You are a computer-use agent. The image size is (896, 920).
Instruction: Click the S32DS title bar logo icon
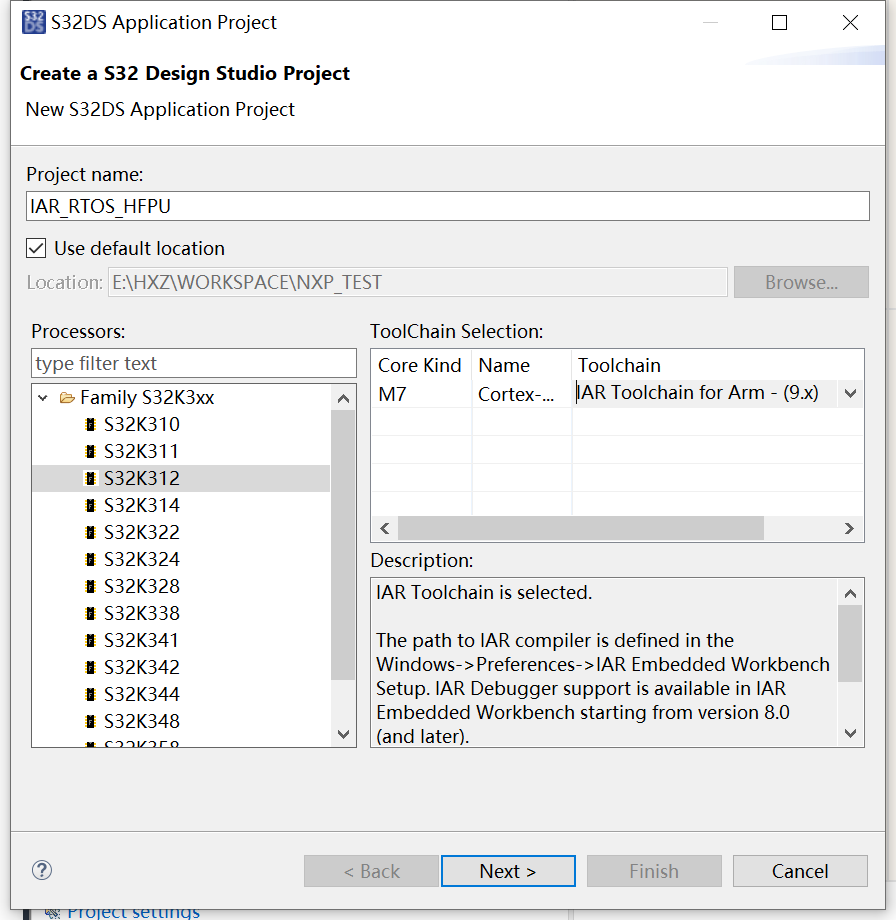[x=34, y=22]
